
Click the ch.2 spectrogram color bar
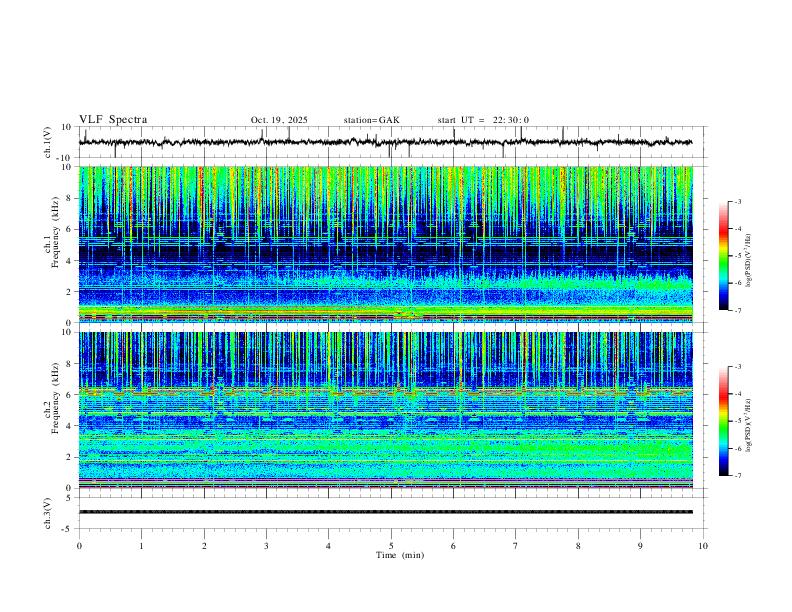(x=723, y=421)
